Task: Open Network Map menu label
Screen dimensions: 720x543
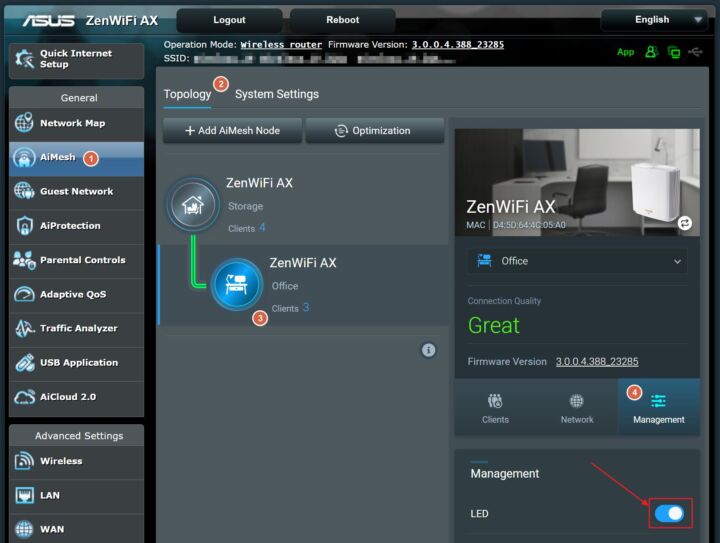Action: 73,123
